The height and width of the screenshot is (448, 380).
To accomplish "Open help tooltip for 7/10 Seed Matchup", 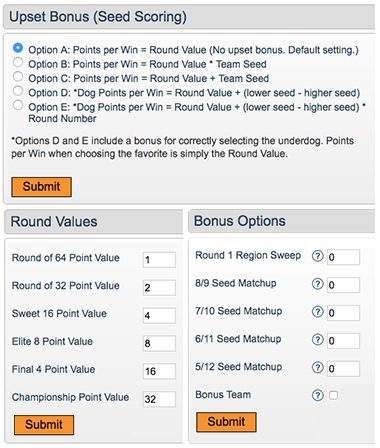I will coord(317,312).
